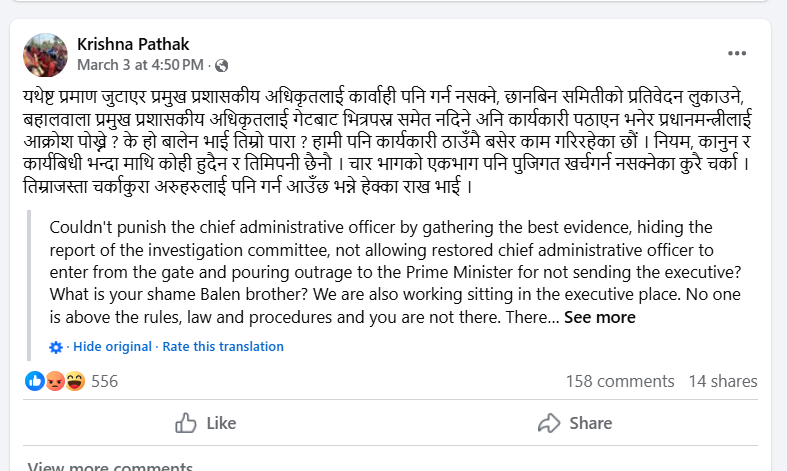Click the Nepali original post text

coord(390,141)
